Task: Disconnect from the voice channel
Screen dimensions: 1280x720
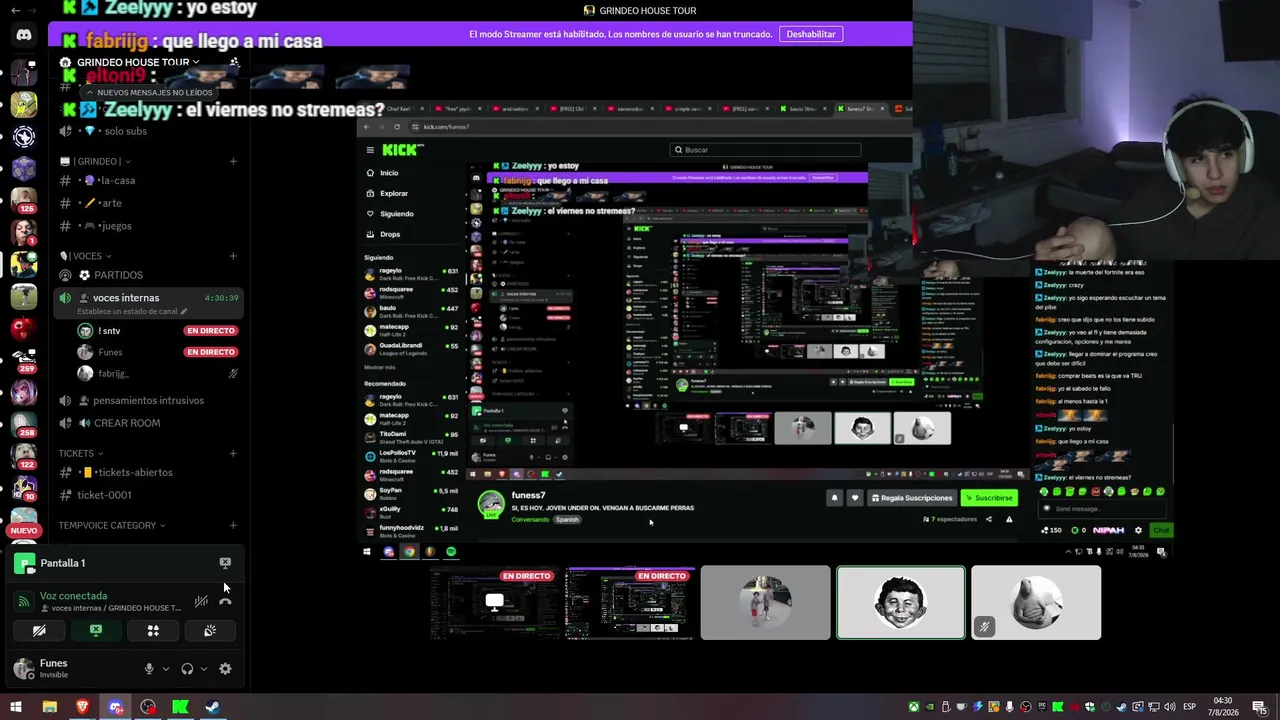Action: coord(225,601)
